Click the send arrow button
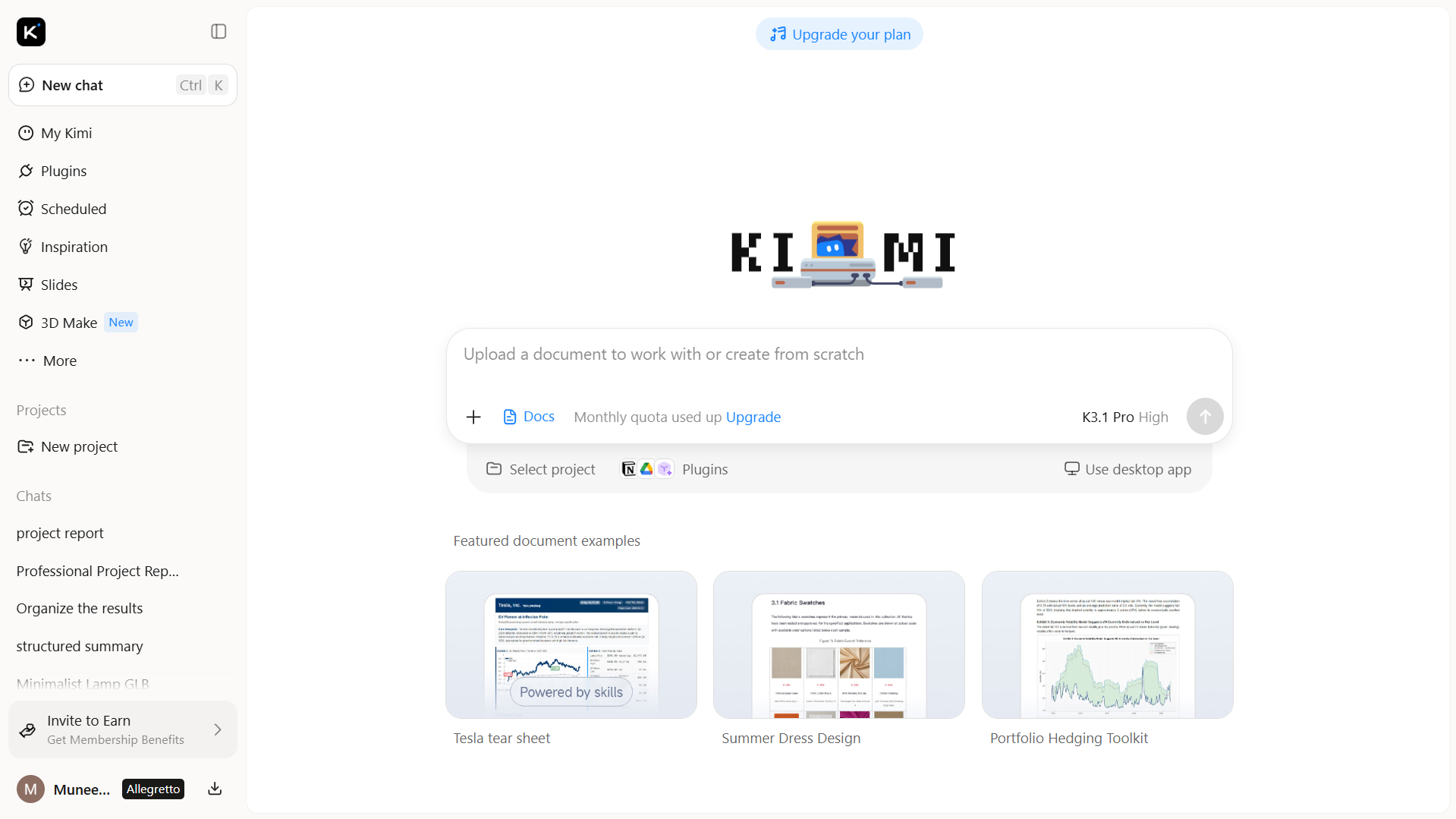1456x819 pixels. (x=1205, y=417)
